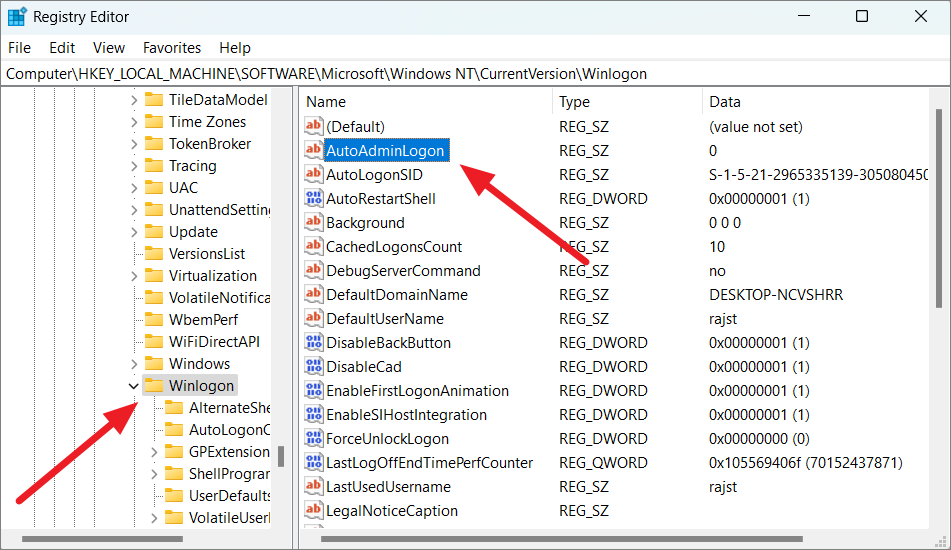This screenshot has width=951, height=550.
Task: Click the values pane horizontal scrollbar
Action: [x=562, y=538]
